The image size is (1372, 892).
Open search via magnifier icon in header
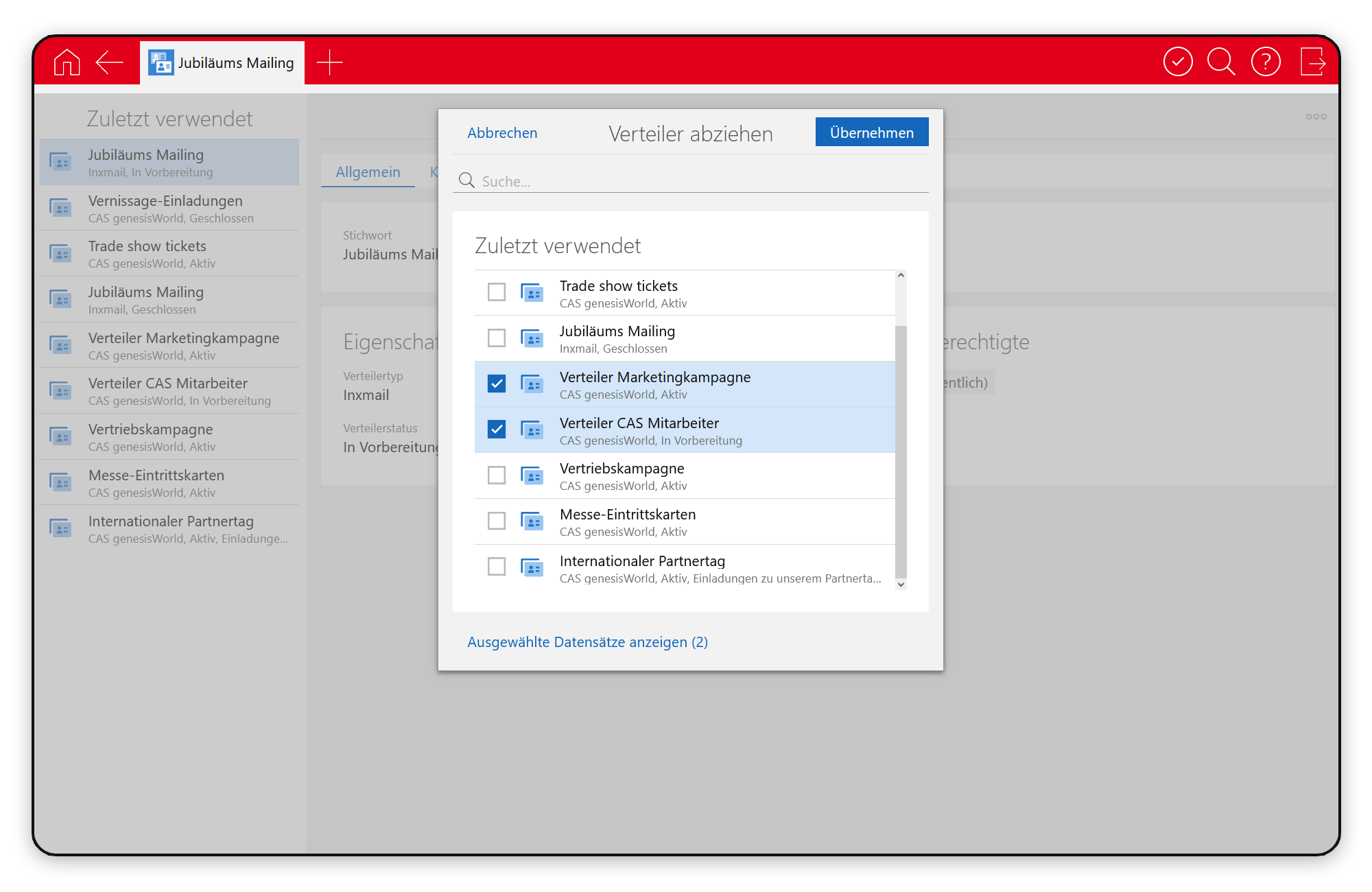[1221, 62]
